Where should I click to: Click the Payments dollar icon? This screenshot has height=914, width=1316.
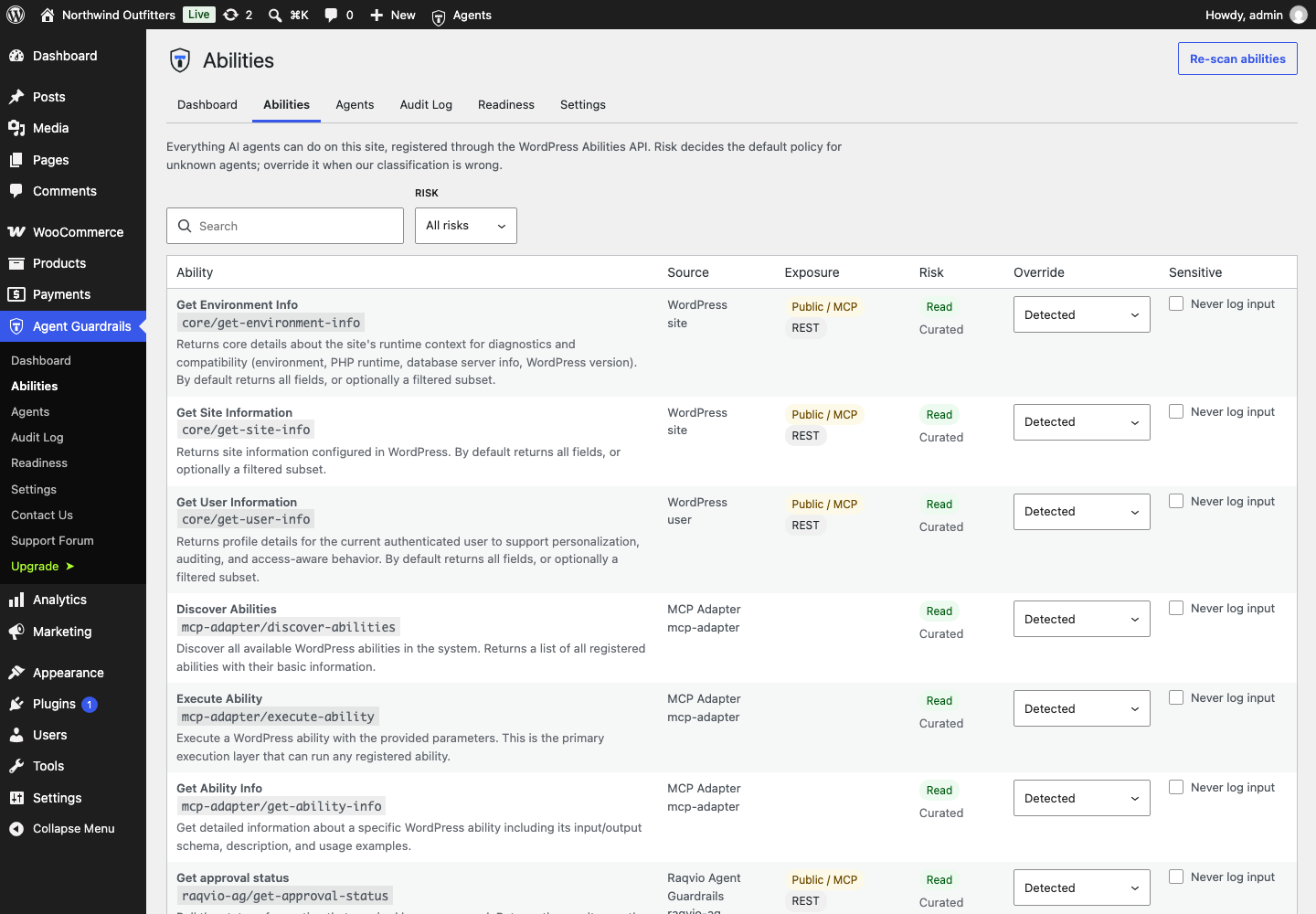pos(16,294)
